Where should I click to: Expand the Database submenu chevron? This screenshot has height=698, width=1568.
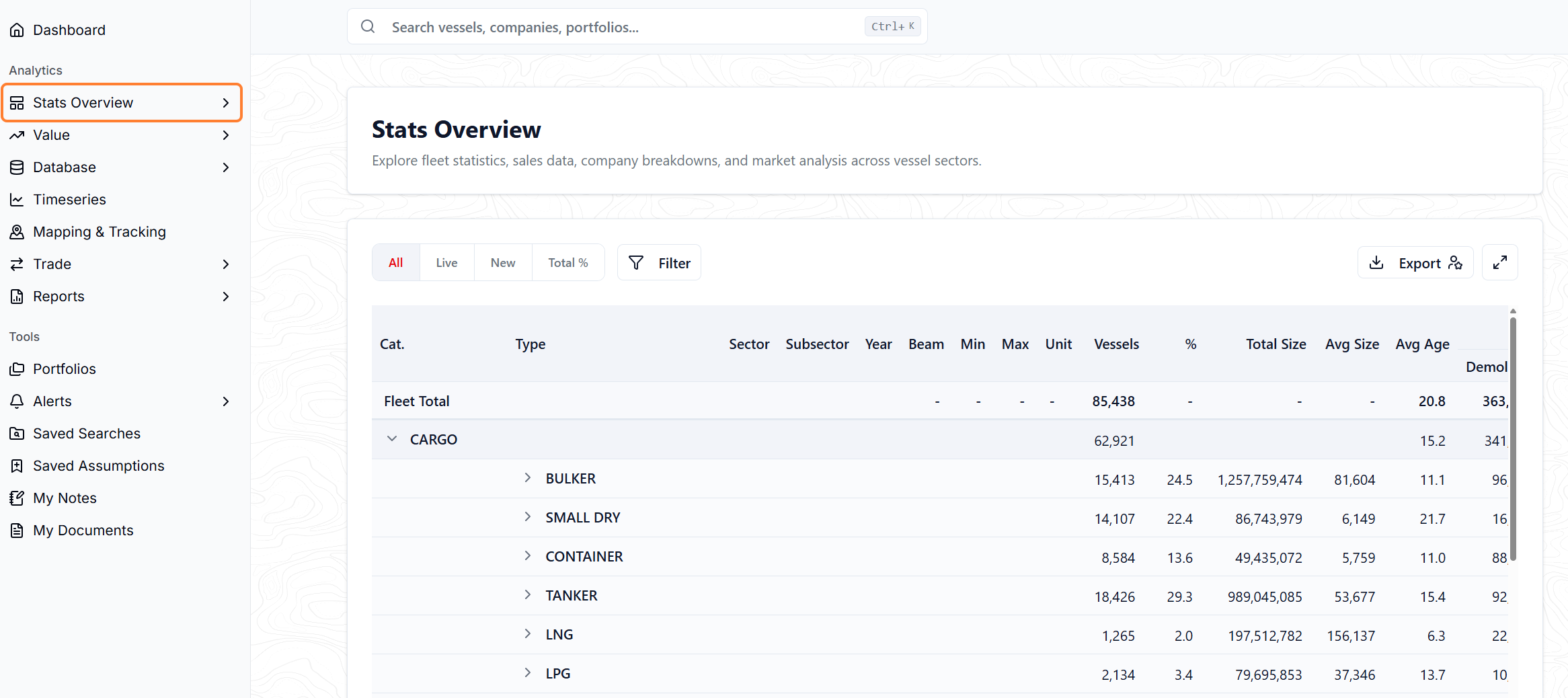226,167
